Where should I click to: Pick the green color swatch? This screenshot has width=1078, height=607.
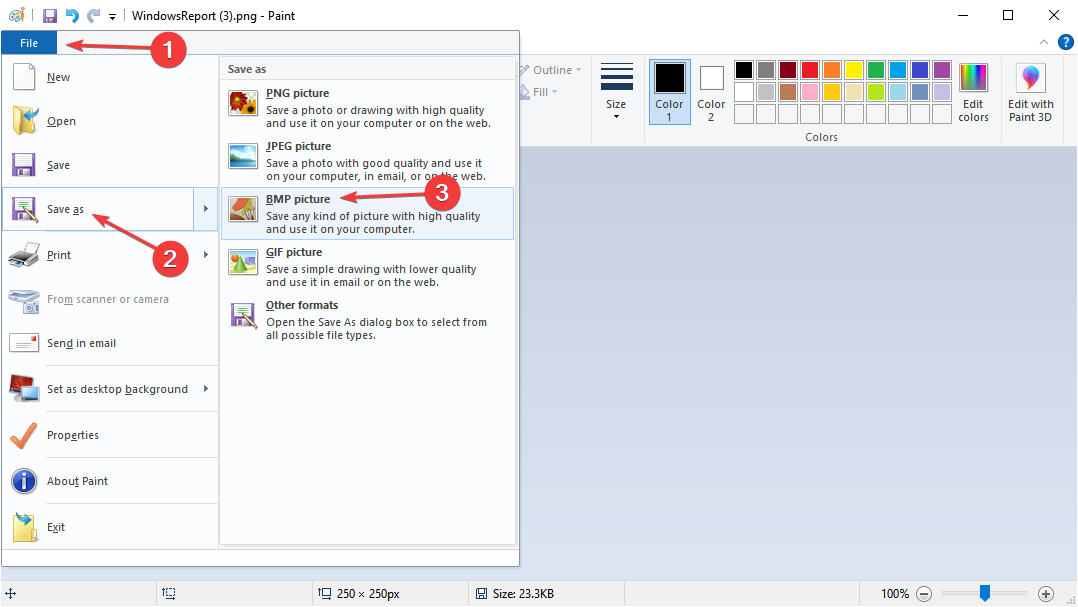tap(876, 70)
